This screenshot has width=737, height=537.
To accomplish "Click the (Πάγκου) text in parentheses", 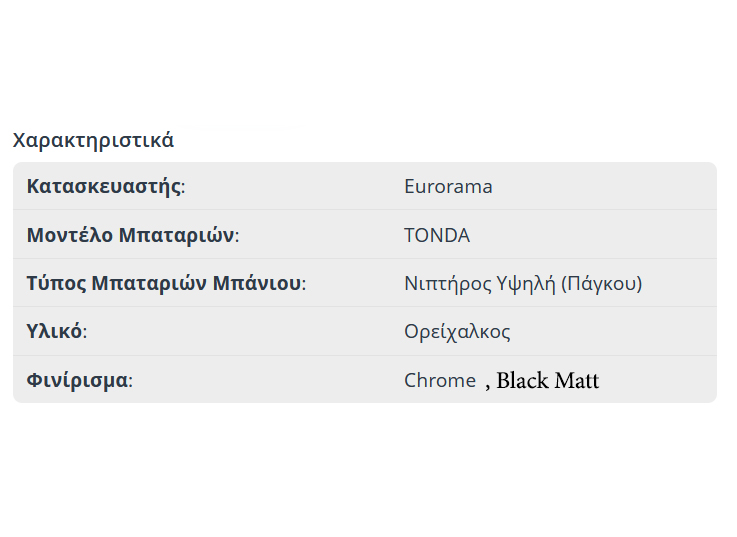I will (601, 284).
